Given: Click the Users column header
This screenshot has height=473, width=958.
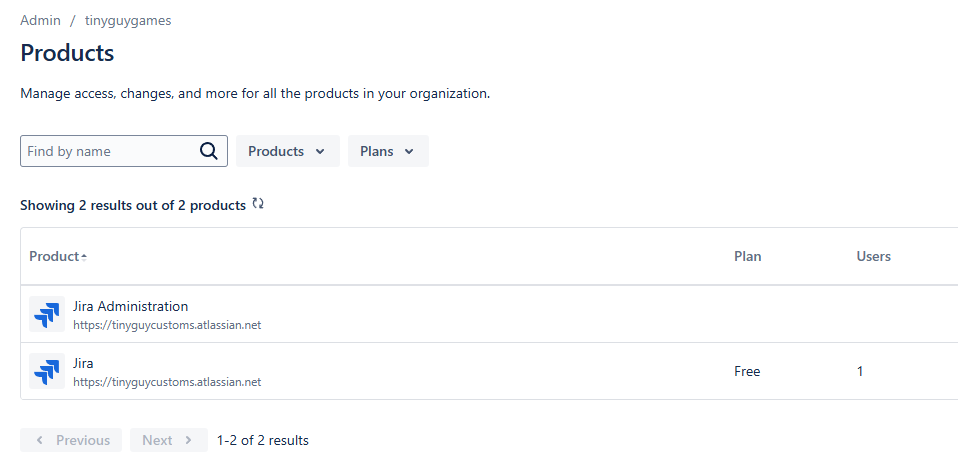Looking at the screenshot, I should coord(873,256).
